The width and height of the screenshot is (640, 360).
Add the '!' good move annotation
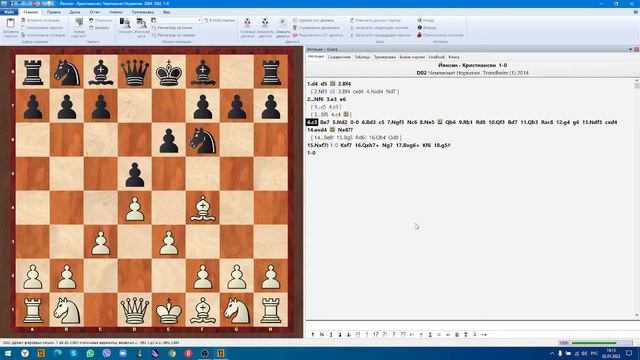click(367, 335)
